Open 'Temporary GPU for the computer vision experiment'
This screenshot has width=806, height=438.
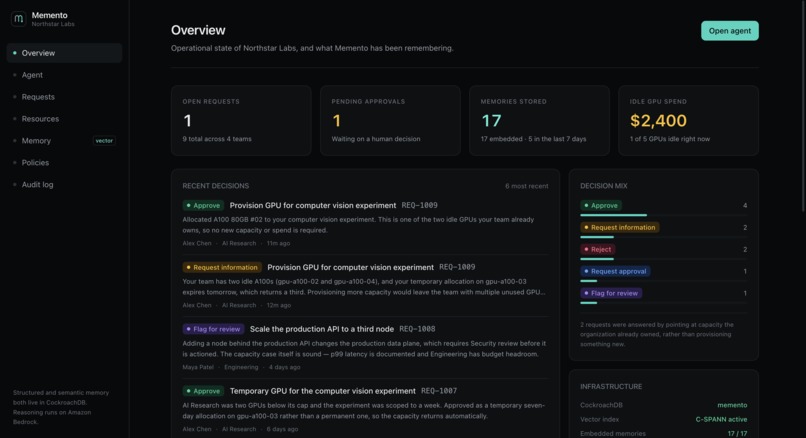[x=323, y=391]
